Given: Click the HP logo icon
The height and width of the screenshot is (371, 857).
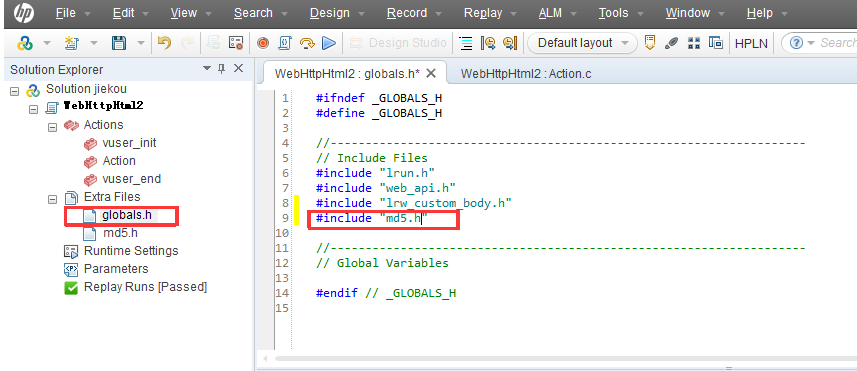Looking at the screenshot, I should tap(24, 13).
